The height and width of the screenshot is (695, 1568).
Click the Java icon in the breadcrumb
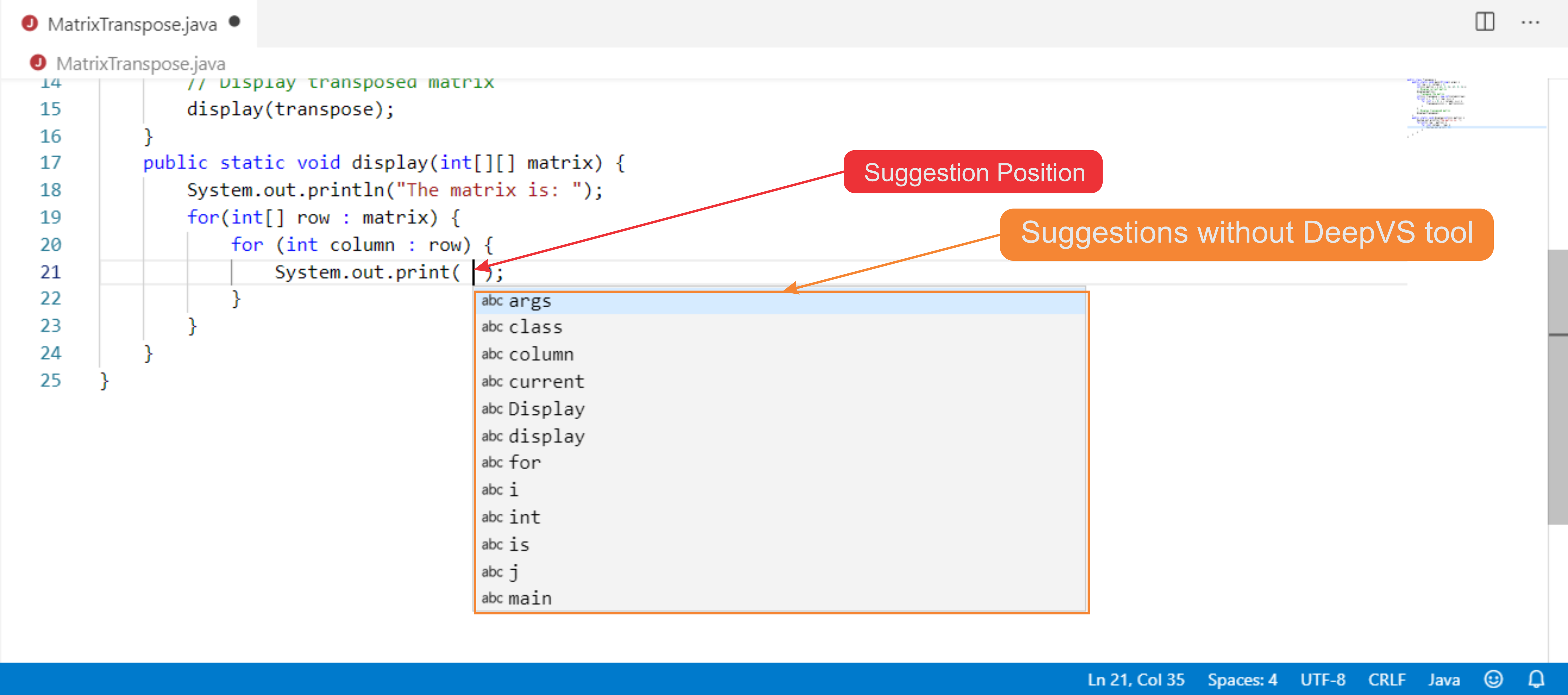click(x=38, y=62)
